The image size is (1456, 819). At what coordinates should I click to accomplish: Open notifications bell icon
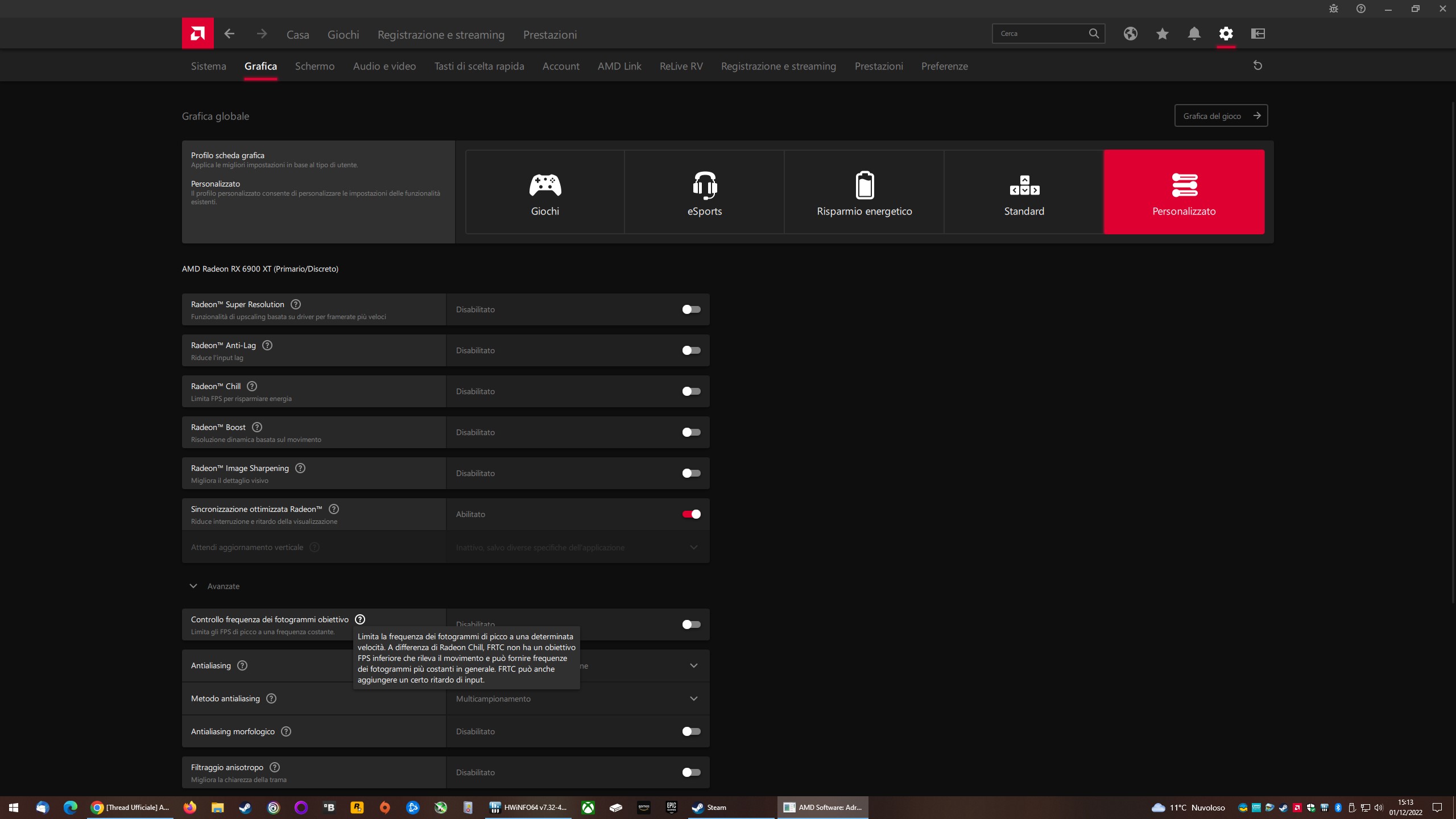[1194, 34]
